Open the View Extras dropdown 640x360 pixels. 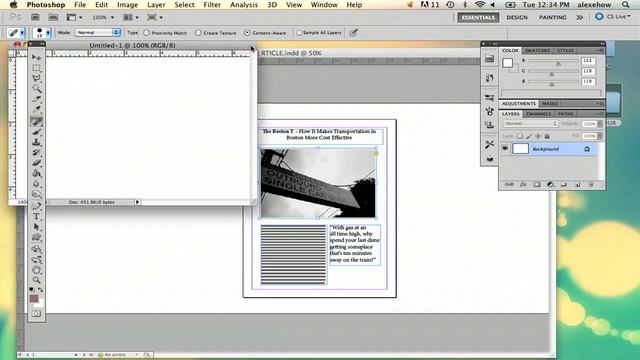(x=74, y=17)
